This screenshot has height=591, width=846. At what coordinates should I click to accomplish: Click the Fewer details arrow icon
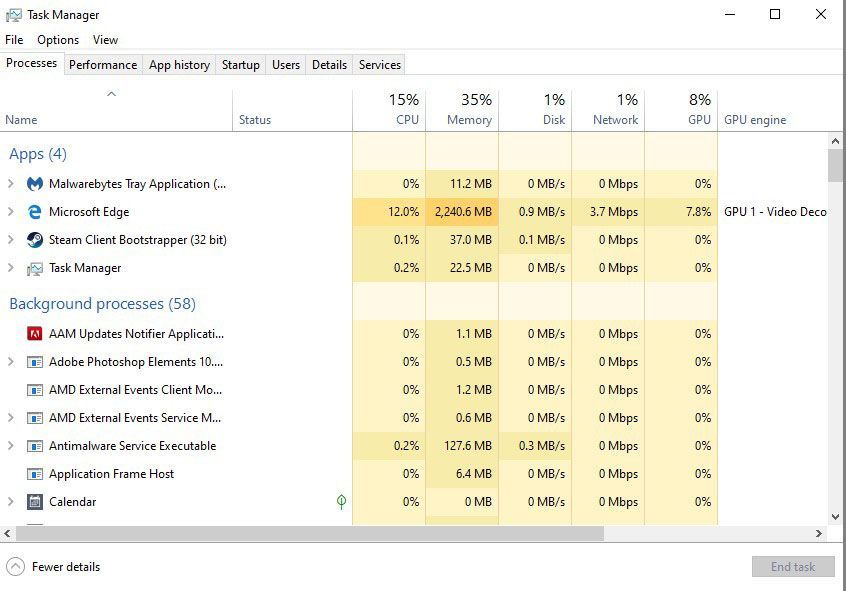point(16,567)
